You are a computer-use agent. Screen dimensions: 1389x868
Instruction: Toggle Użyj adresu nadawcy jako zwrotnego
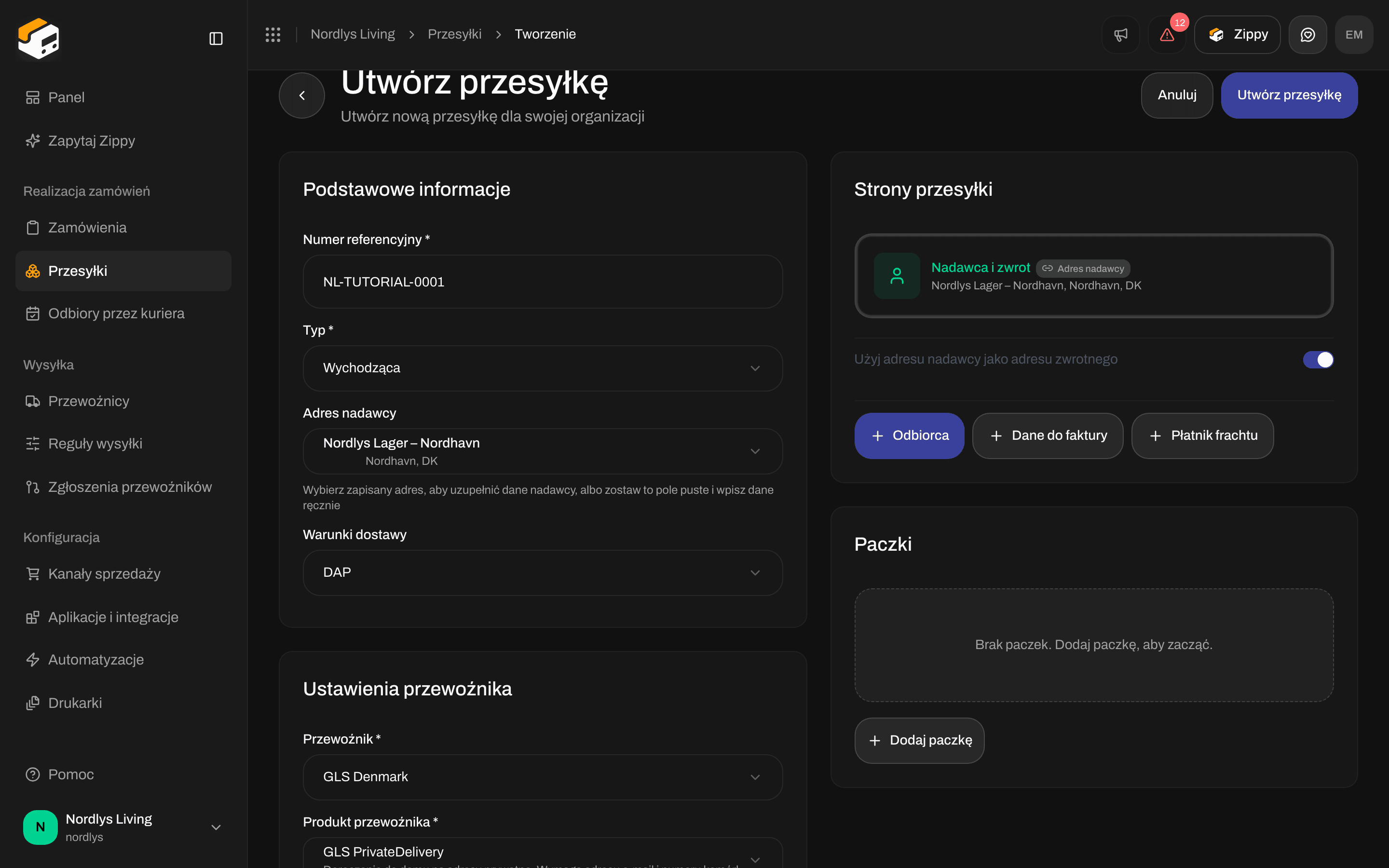1318,360
